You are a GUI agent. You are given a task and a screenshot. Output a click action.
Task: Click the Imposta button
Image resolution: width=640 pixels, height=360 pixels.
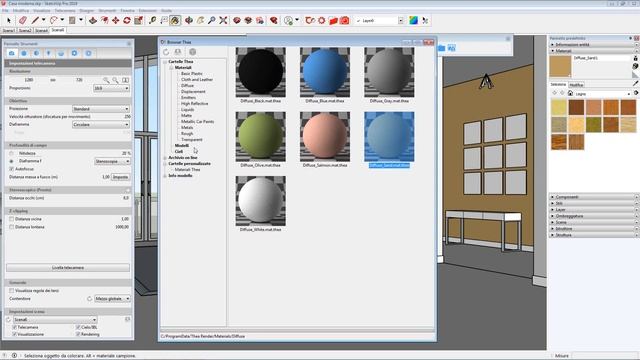(120, 177)
